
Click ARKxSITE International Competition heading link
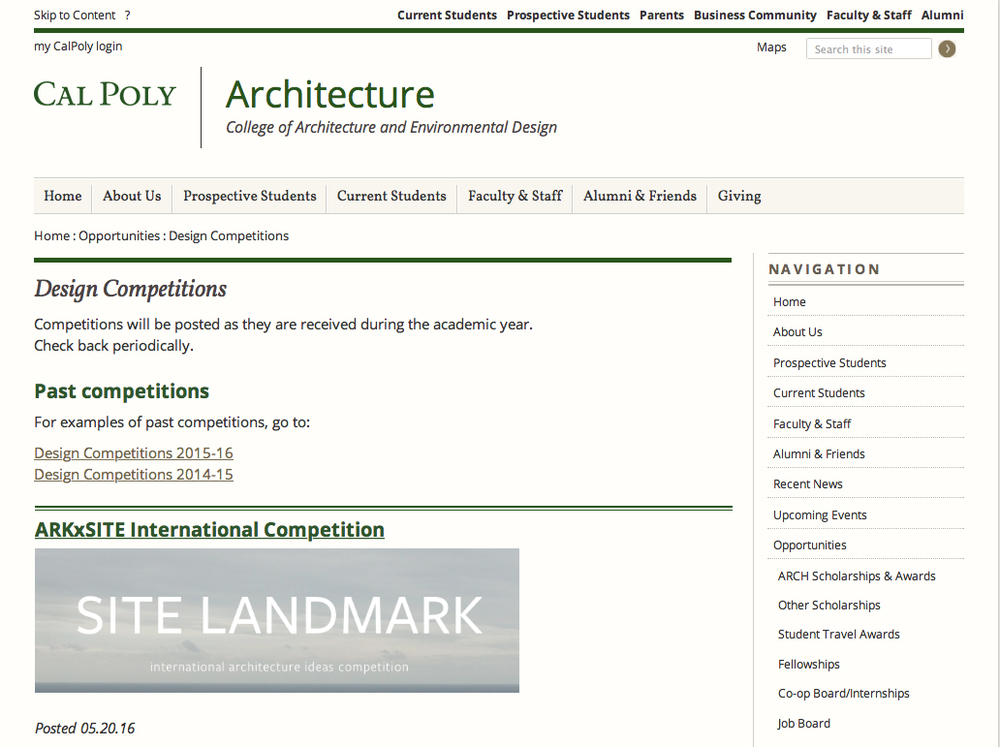point(209,530)
